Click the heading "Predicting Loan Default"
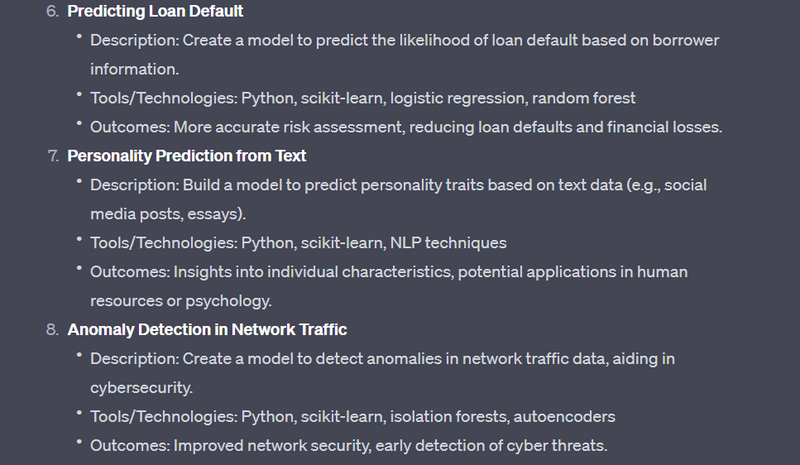This screenshot has height=465, width=800. 155,11
